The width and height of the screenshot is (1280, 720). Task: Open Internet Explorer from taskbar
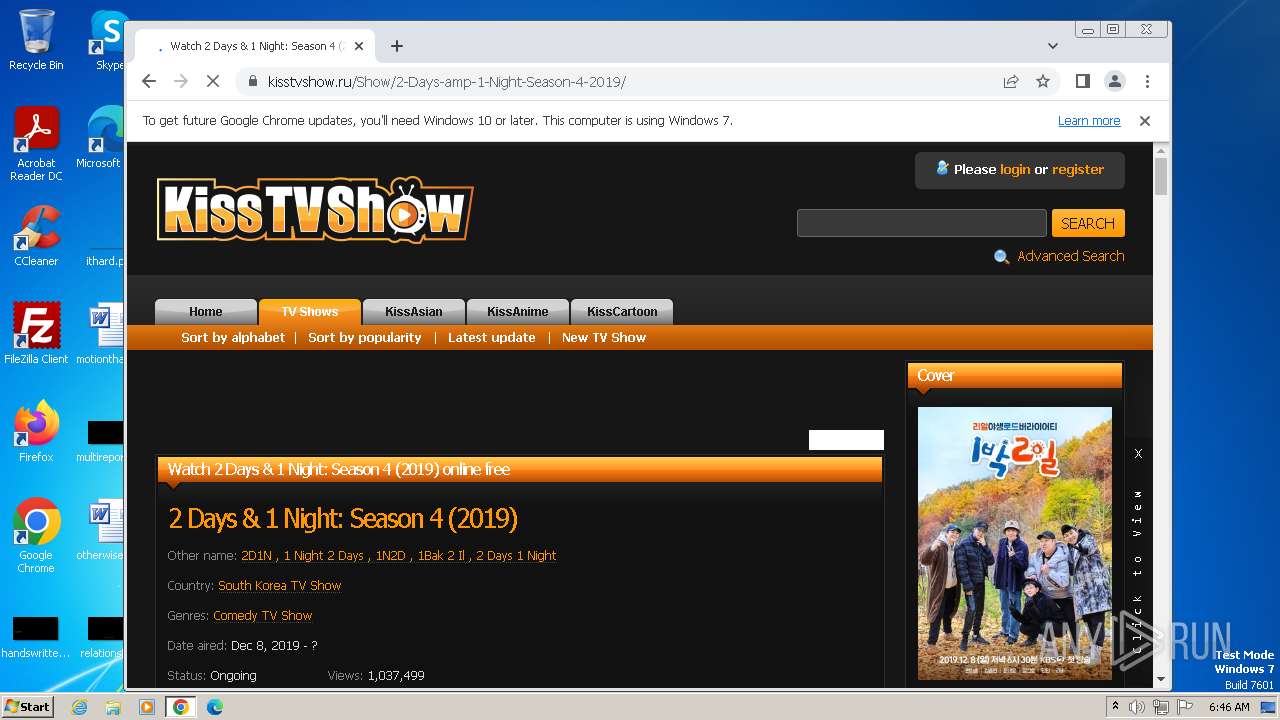[x=79, y=707]
